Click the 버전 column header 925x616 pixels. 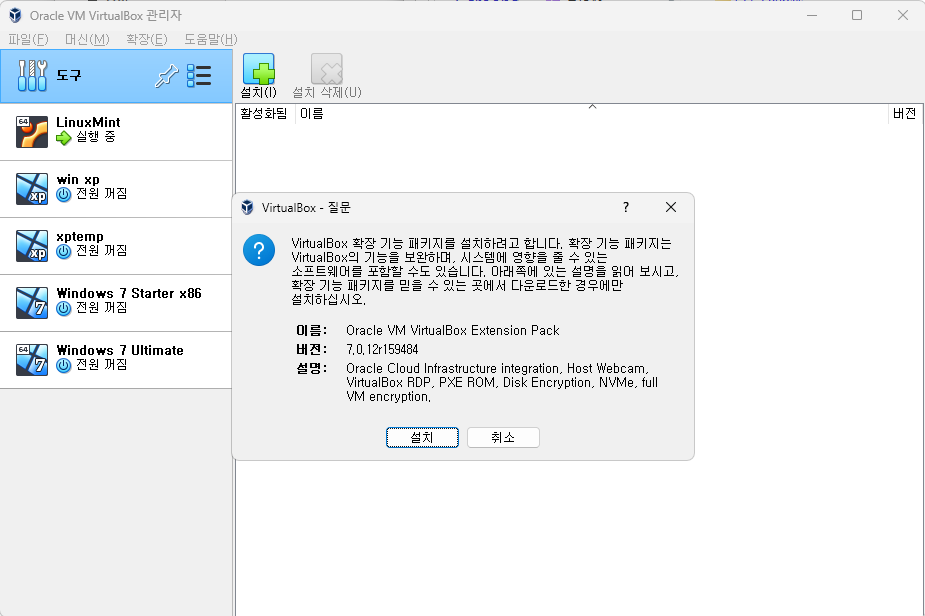pos(904,114)
